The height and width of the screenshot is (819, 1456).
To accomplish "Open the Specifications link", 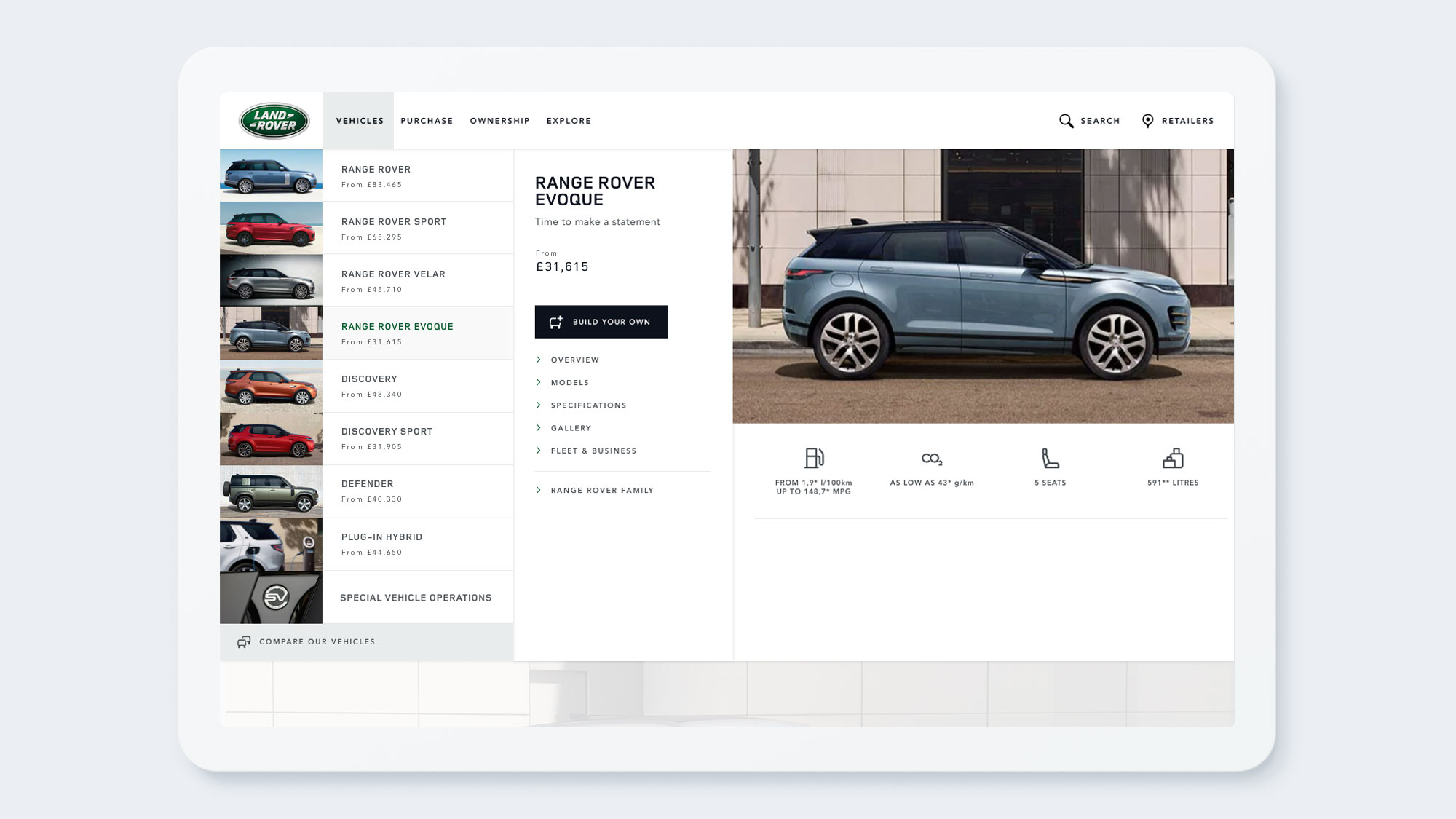I will [588, 405].
